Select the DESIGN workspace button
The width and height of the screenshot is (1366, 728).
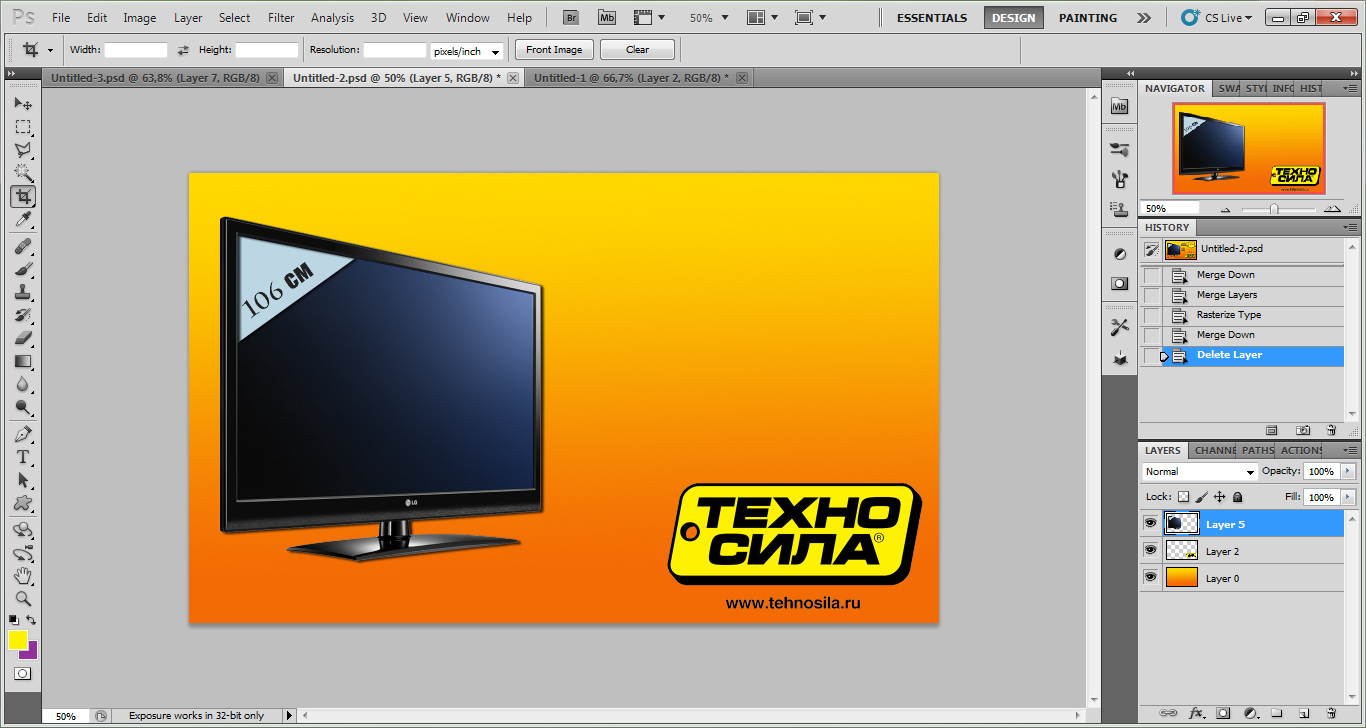(x=1014, y=18)
